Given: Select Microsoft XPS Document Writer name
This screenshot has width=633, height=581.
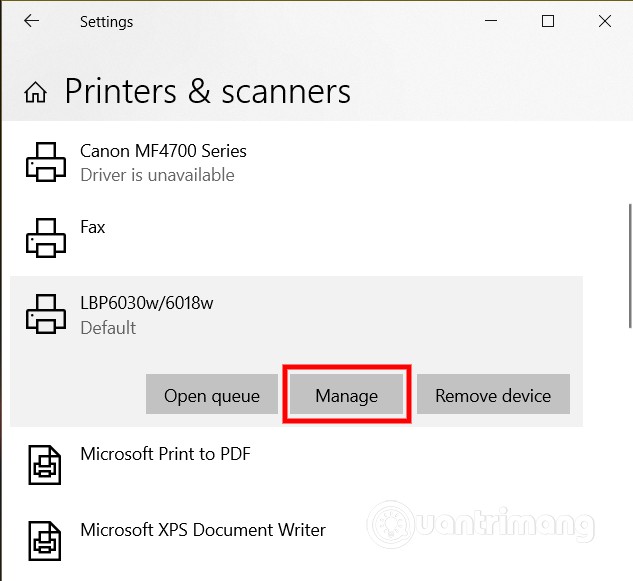Looking at the screenshot, I should [x=203, y=530].
